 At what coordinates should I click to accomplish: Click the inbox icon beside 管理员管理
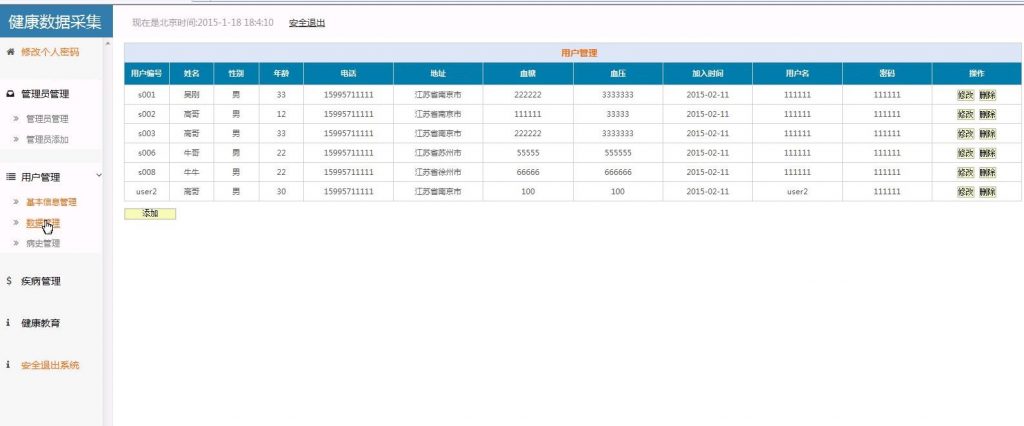point(10,94)
